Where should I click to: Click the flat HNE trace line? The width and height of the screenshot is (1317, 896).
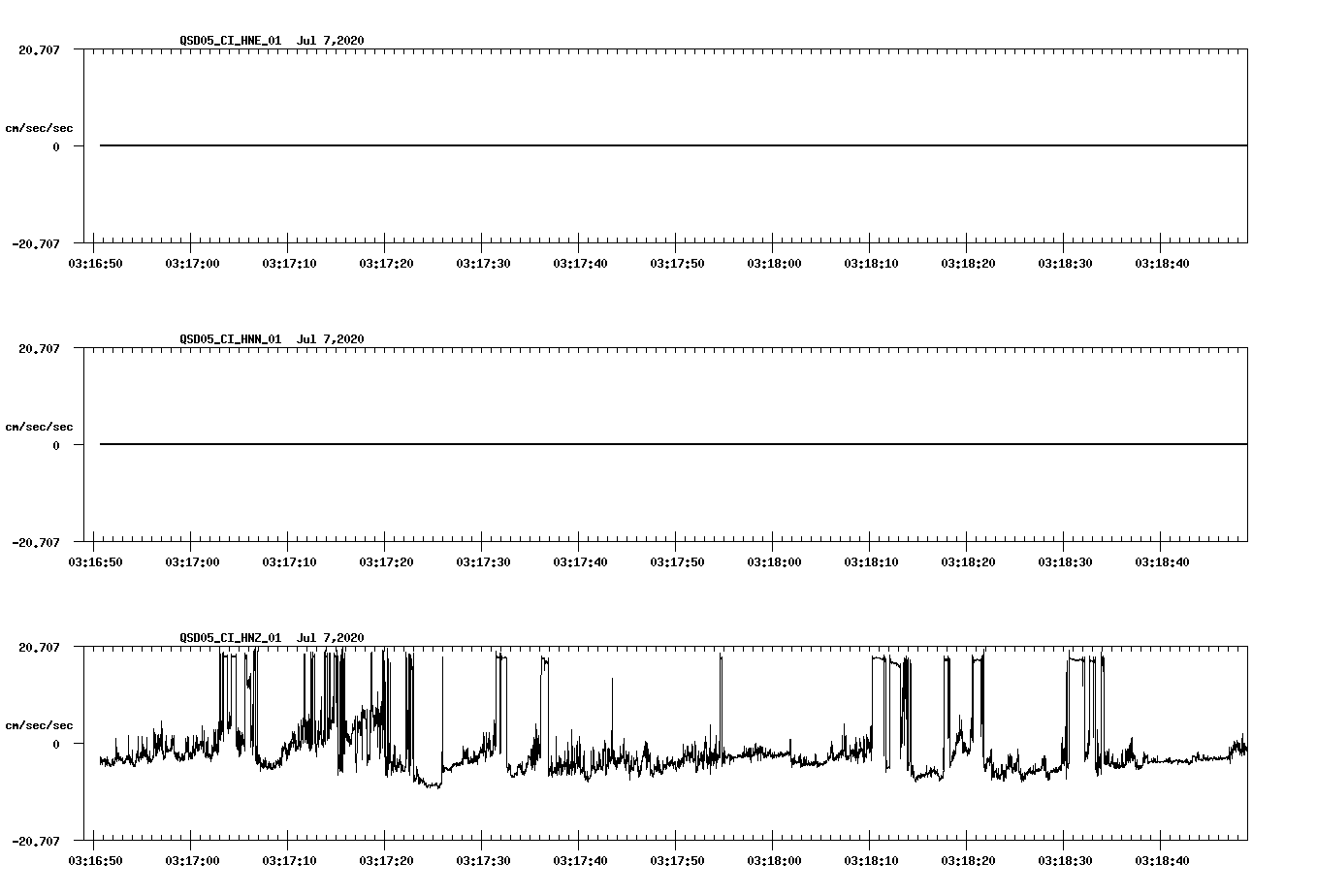673,145
